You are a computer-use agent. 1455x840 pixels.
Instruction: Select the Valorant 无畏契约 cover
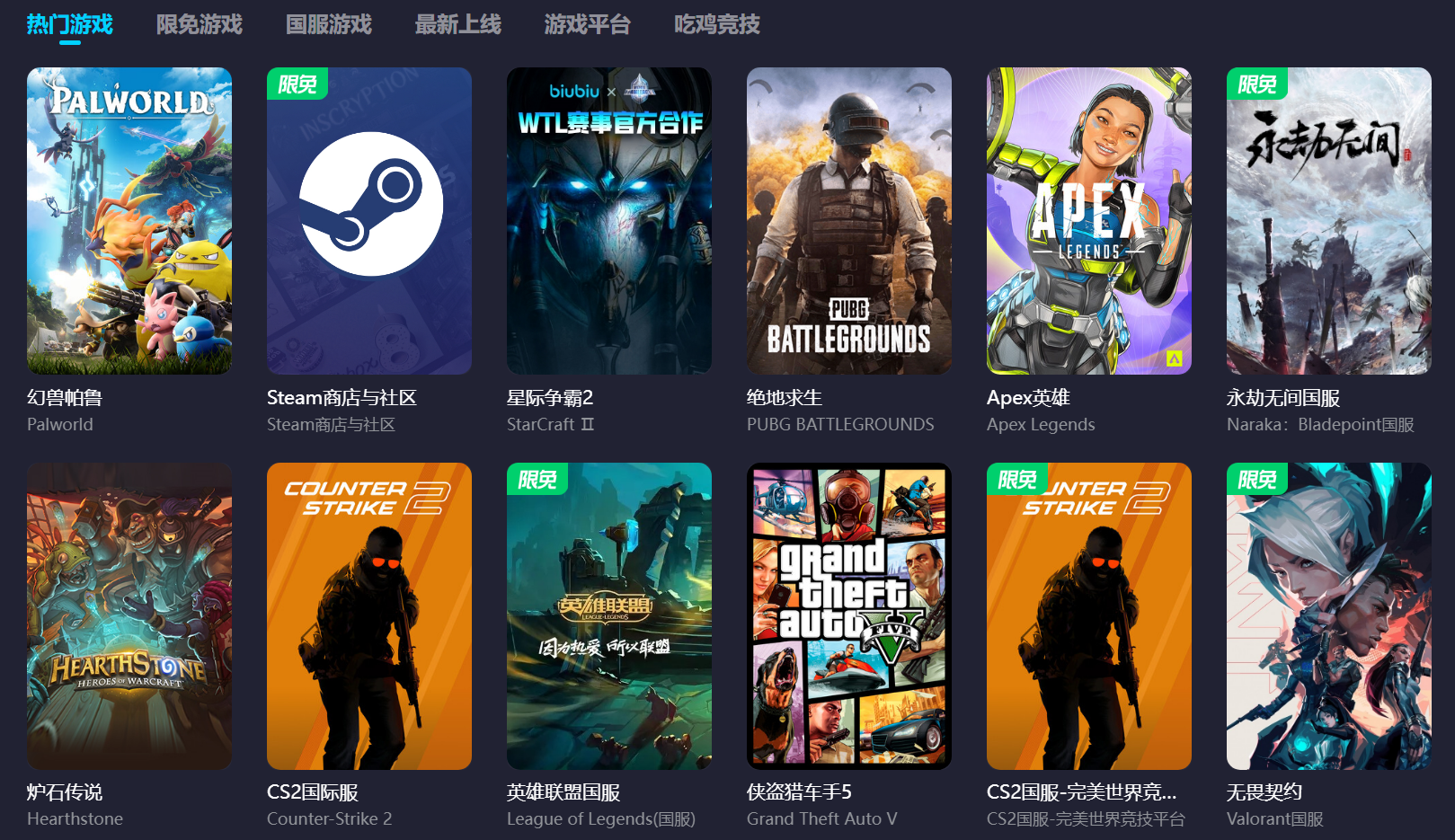click(x=1329, y=616)
